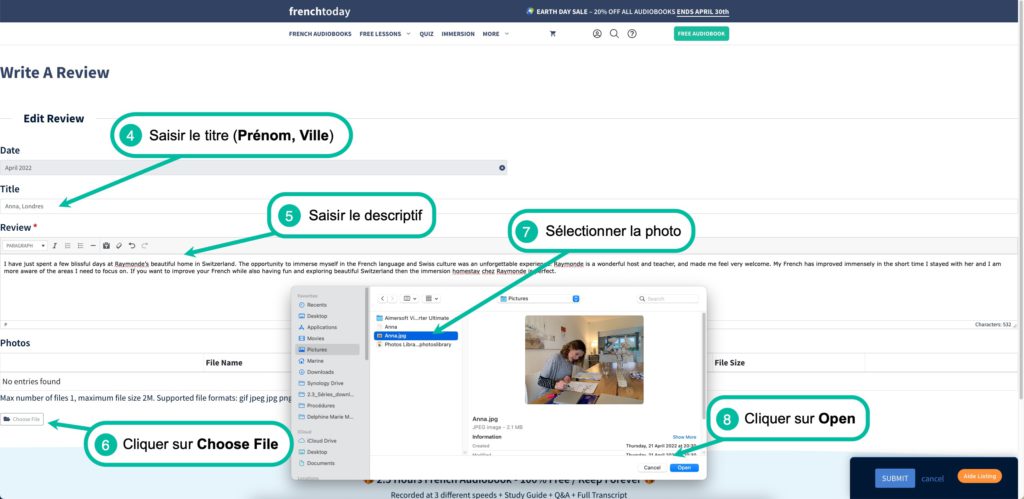This screenshot has width=1024, height=499.
Task: Click the undo icon in editor toolbar
Action: click(x=131, y=245)
